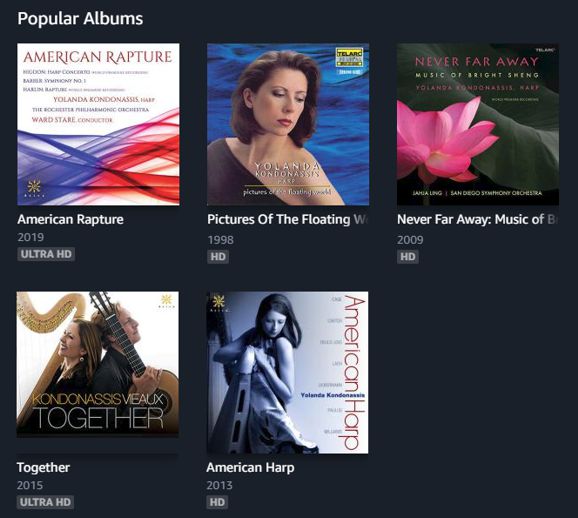This screenshot has width=578, height=518.
Task: Click the American Rapture title link
Action: pos(70,219)
